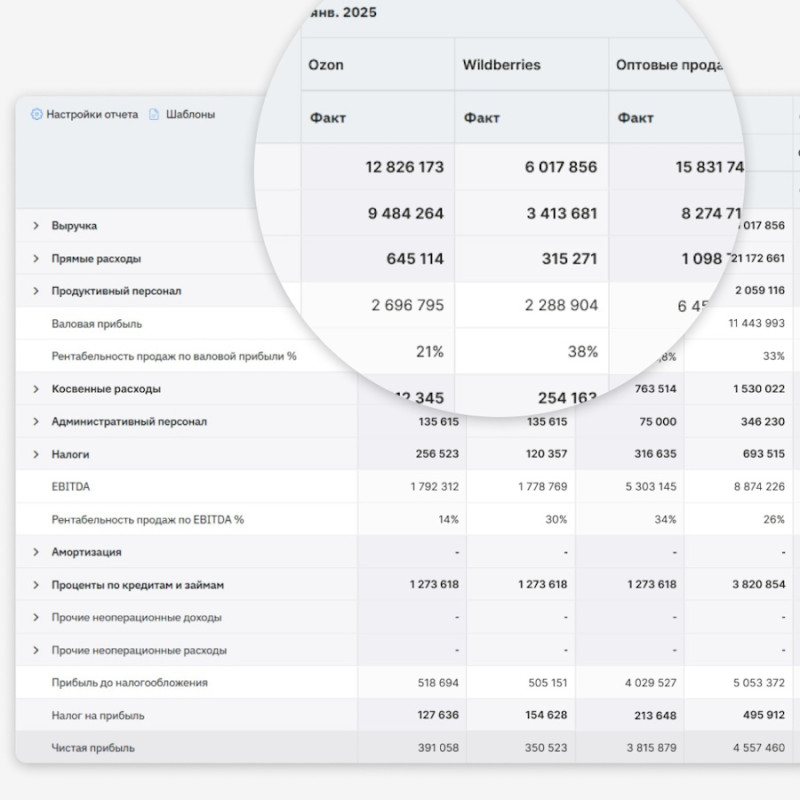Click net profit total 4 557 460
Viewport: 800px width, 800px height.
tap(759, 748)
